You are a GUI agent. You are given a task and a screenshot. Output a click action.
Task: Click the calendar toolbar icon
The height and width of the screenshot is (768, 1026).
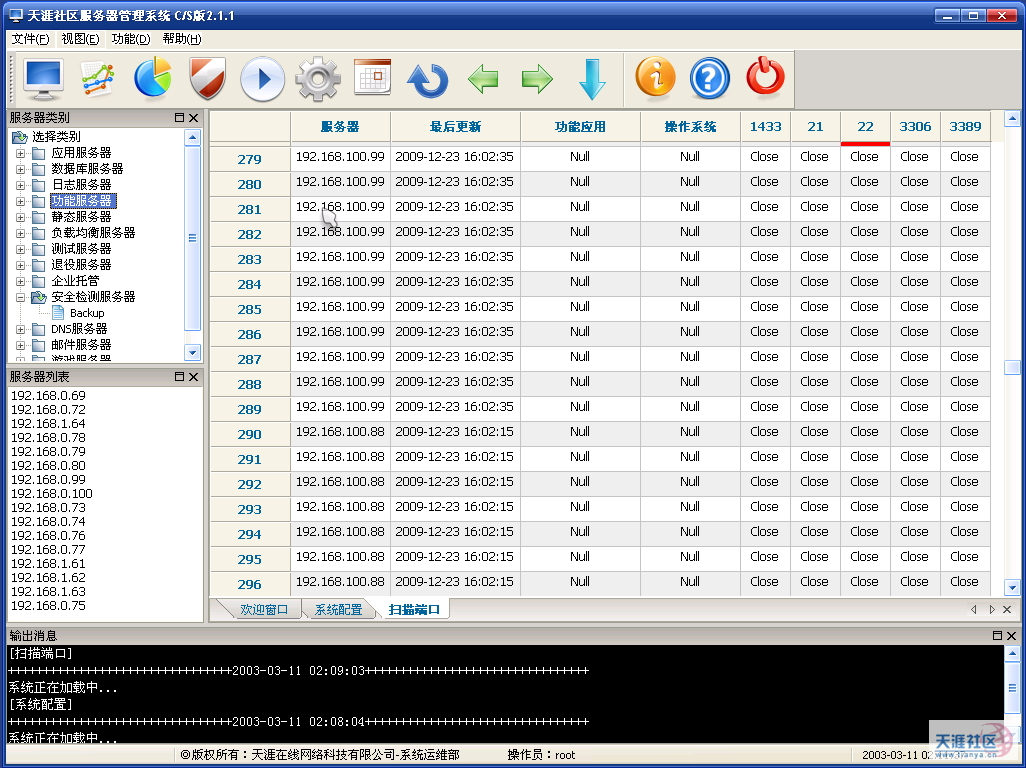[372, 78]
